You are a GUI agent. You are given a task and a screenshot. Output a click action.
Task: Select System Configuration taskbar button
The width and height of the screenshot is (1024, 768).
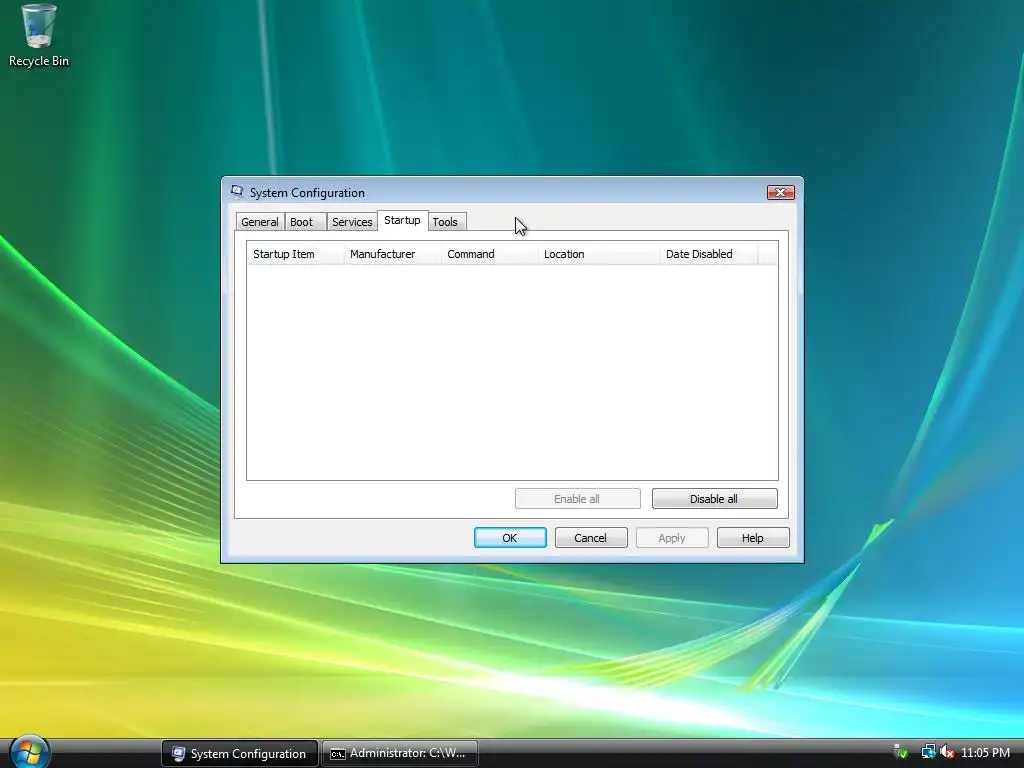pos(240,754)
